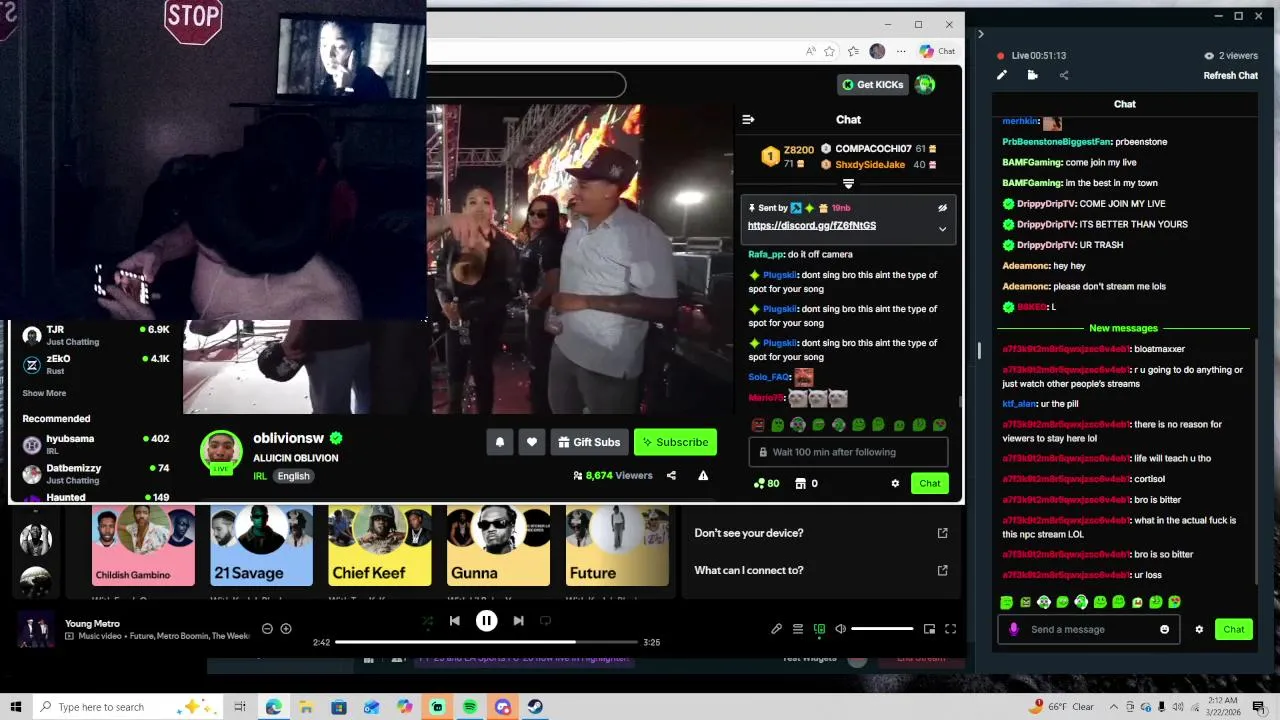Collapse the side panel arrow in streaming app
The height and width of the screenshot is (720, 1280).
click(x=980, y=34)
